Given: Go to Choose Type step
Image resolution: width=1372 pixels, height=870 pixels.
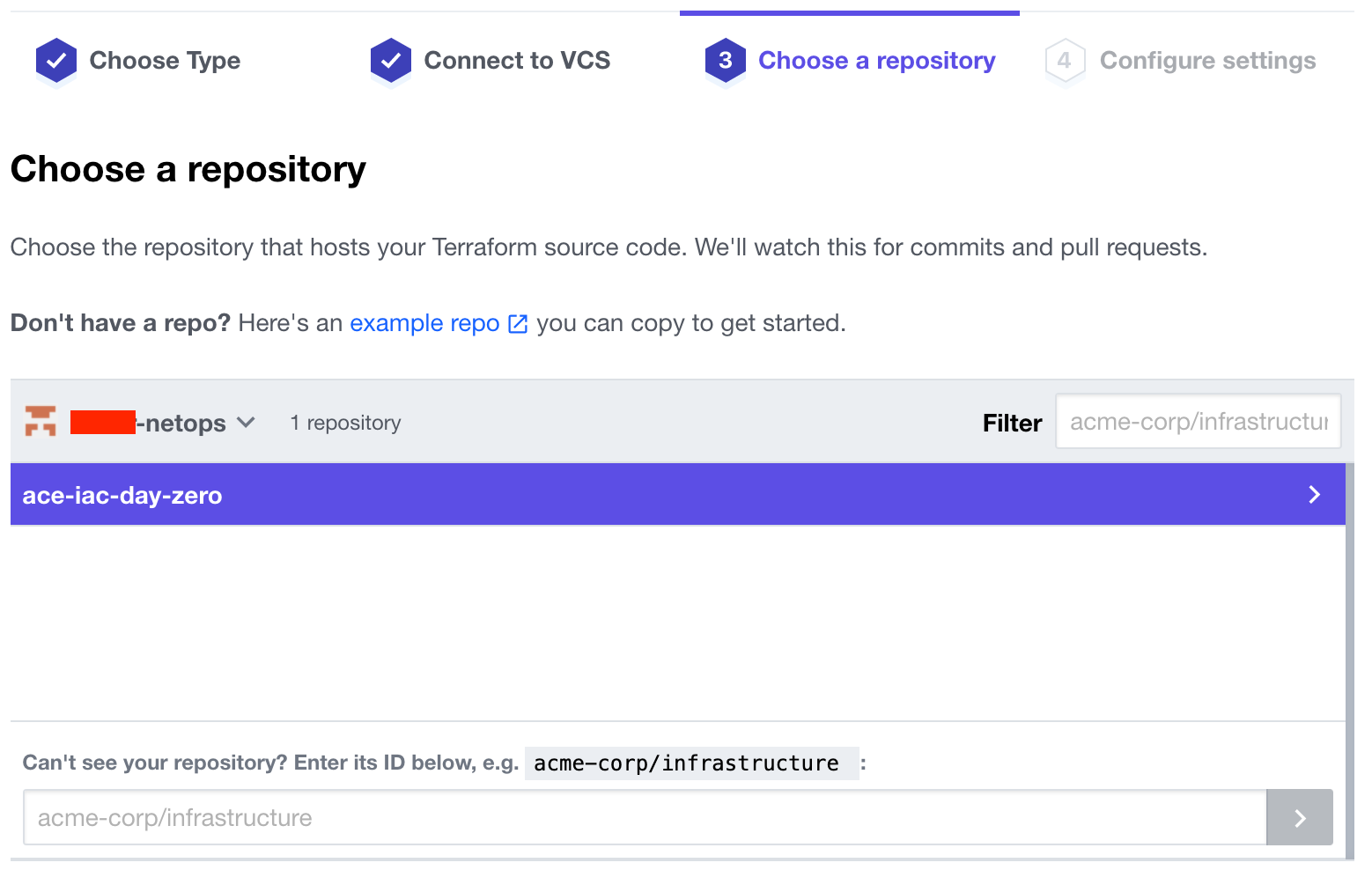Looking at the screenshot, I should coord(165,61).
